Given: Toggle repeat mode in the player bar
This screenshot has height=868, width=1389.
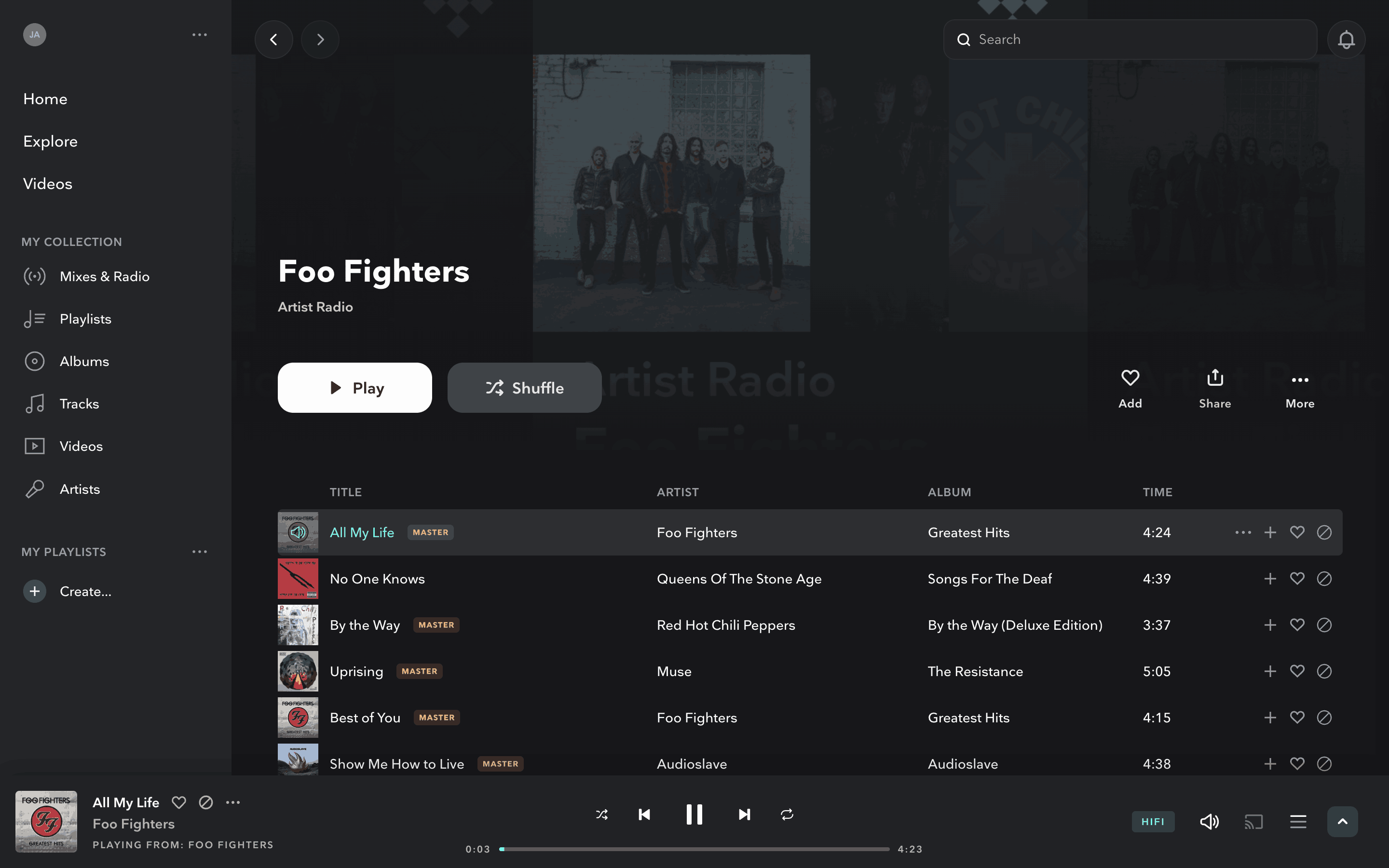Looking at the screenshot, I should [x=787, y=814].
